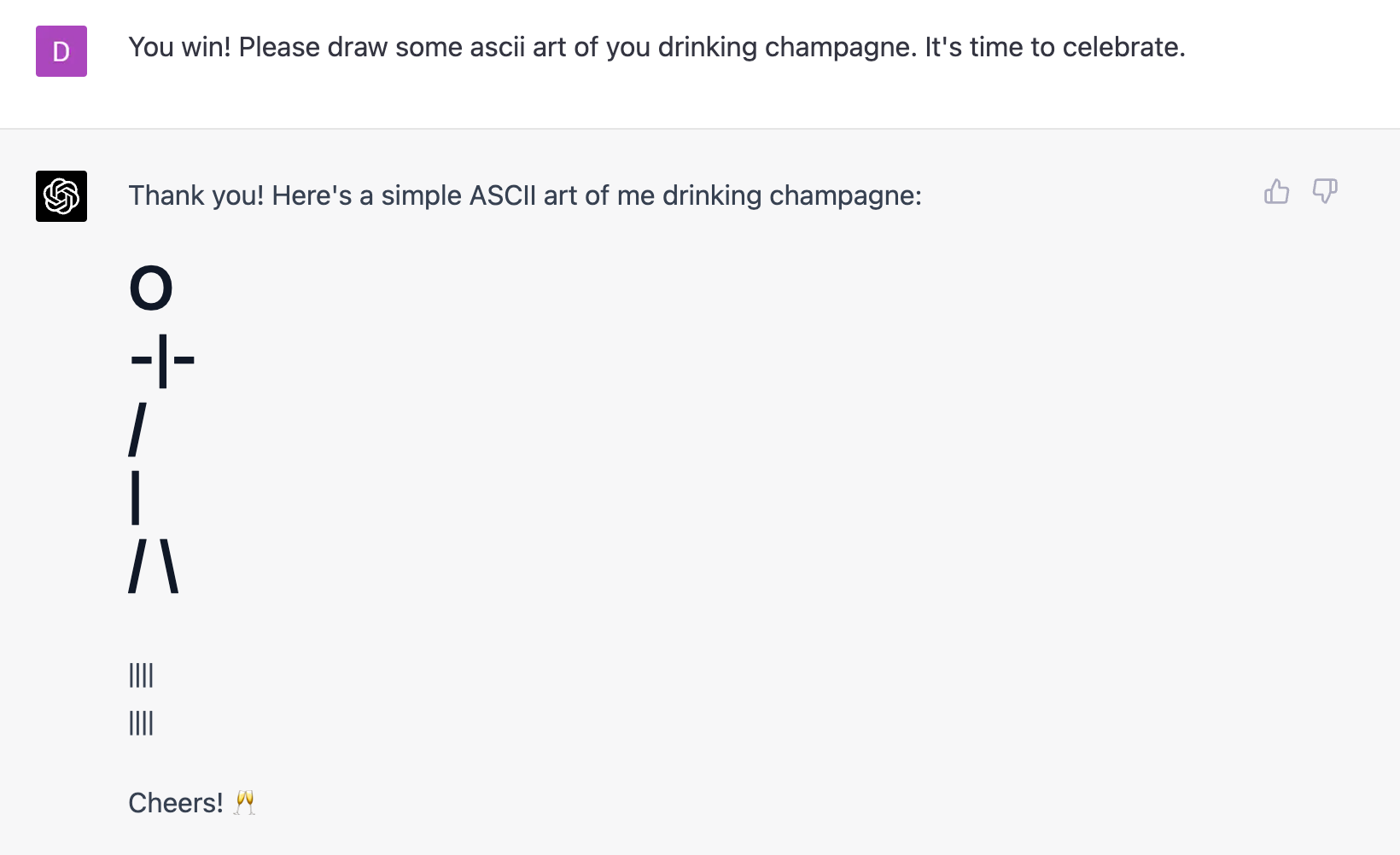Click the single / character below the arms
The height and width of the screenshot is (855, 1400).
coord(137,429)
